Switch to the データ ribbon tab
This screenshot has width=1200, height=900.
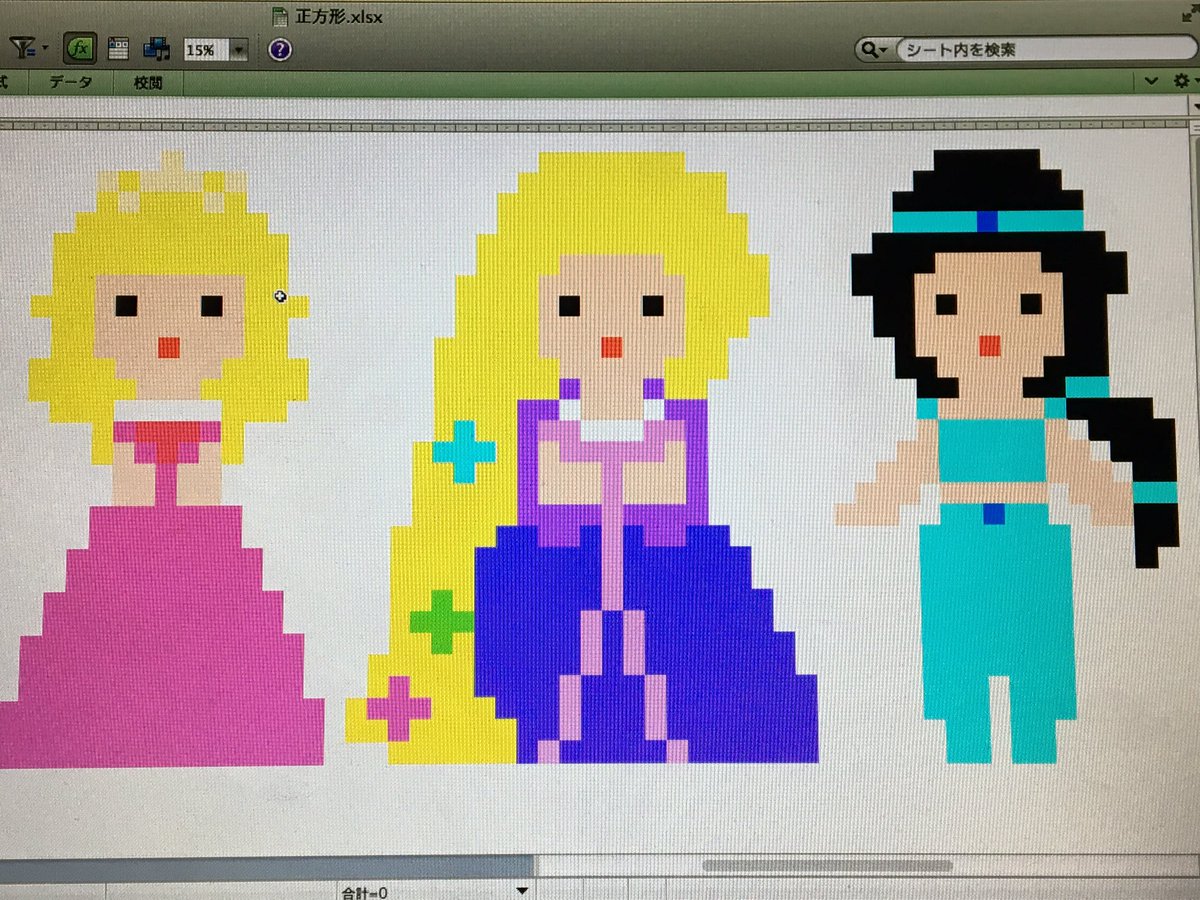70,82
